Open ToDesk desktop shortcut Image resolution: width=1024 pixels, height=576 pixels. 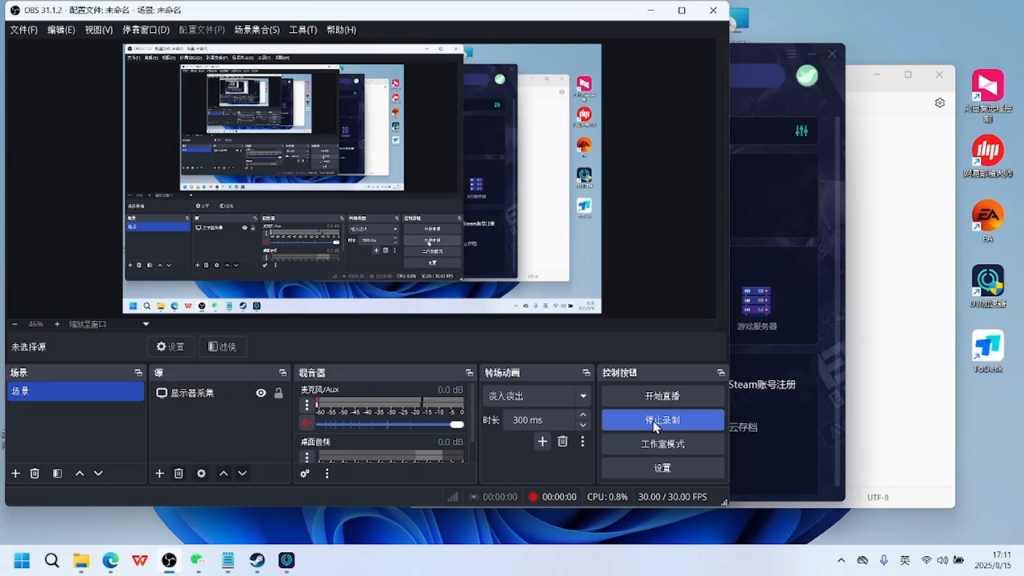987,351
